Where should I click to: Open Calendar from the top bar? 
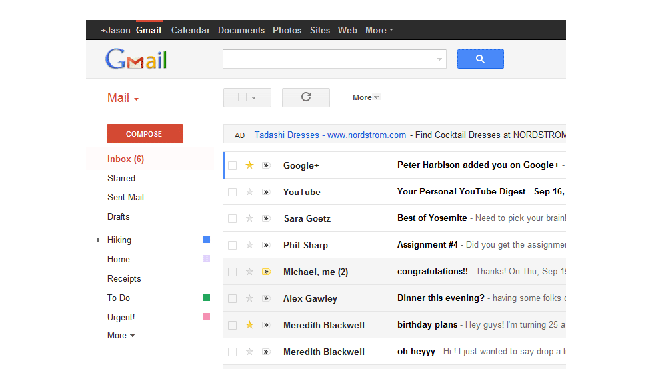[190, 30]
